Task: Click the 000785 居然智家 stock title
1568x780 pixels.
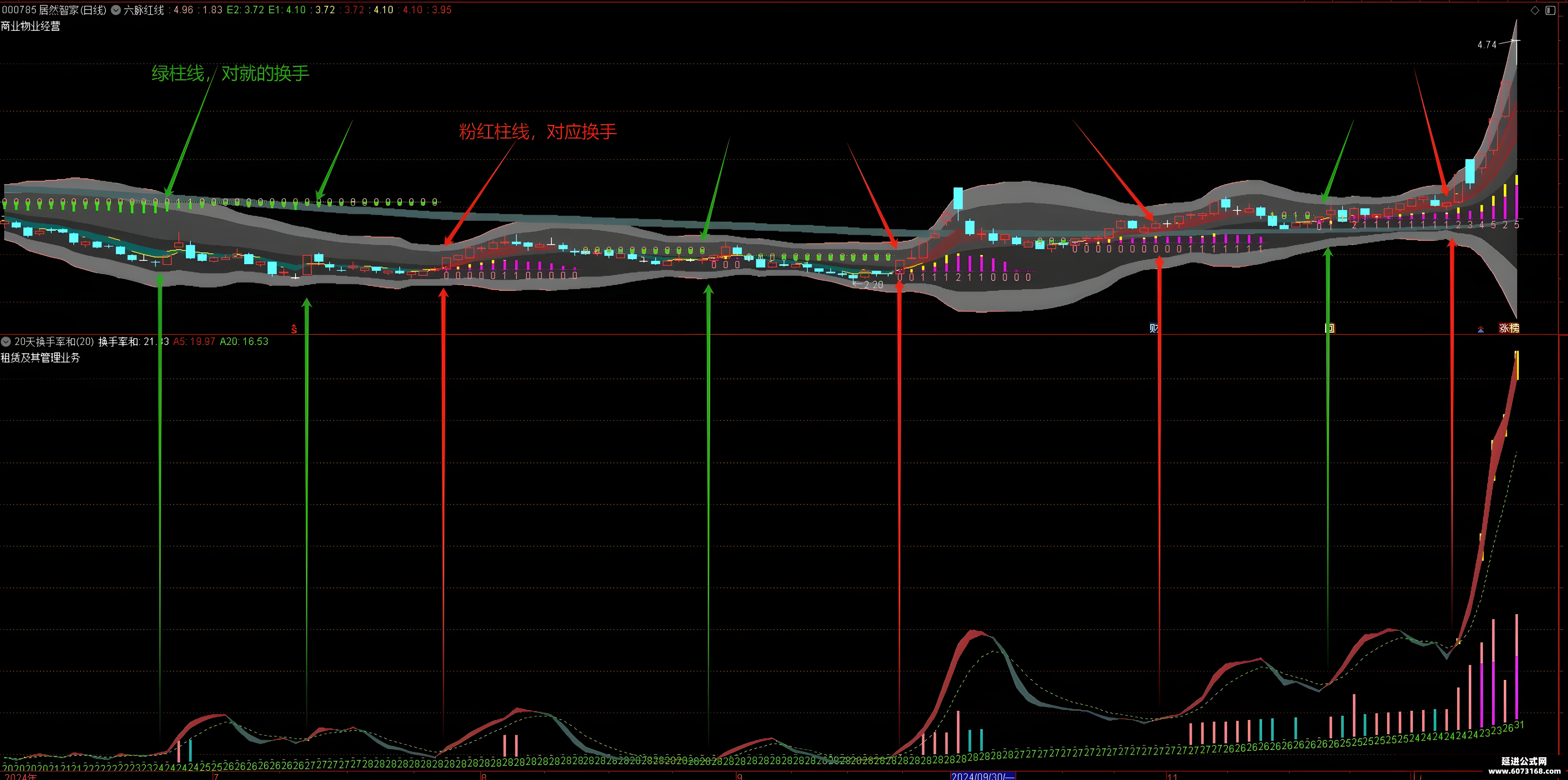Action: pyautogui.click(x=54, y=10)
